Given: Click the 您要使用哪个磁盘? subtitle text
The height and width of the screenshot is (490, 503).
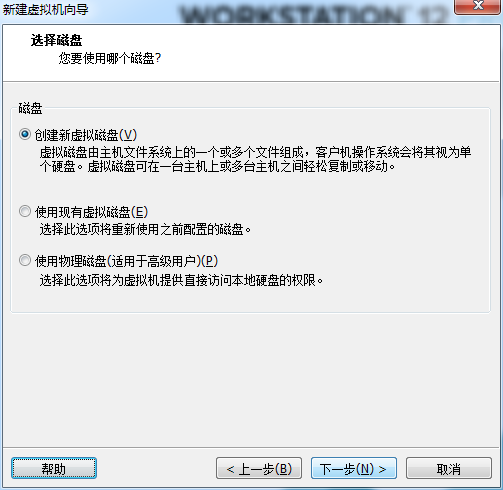Looking at the screenshot, I should pyautogui.click(x=110, y=59).
